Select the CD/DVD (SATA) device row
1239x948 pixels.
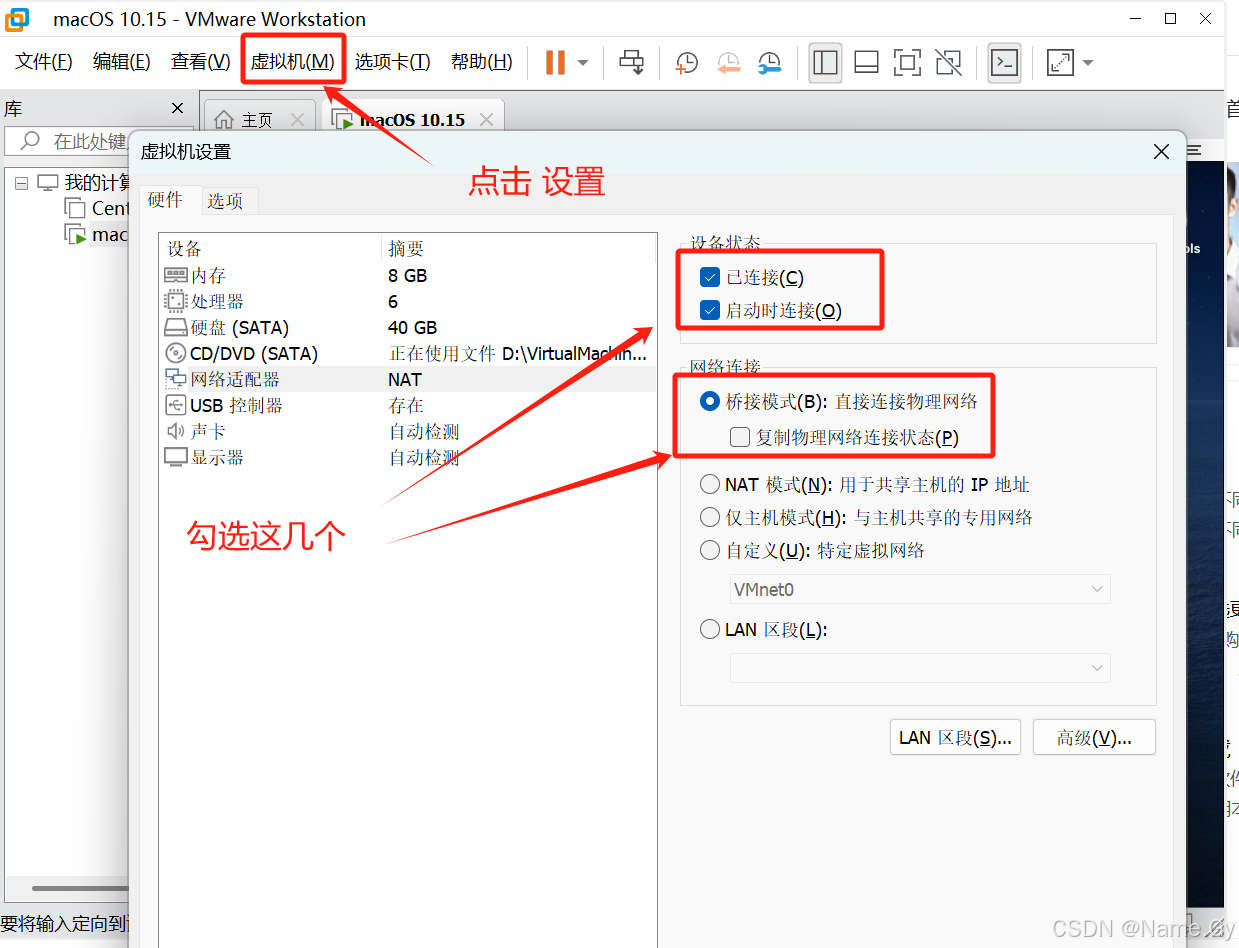pyautogui.click(x=408, y=353)
